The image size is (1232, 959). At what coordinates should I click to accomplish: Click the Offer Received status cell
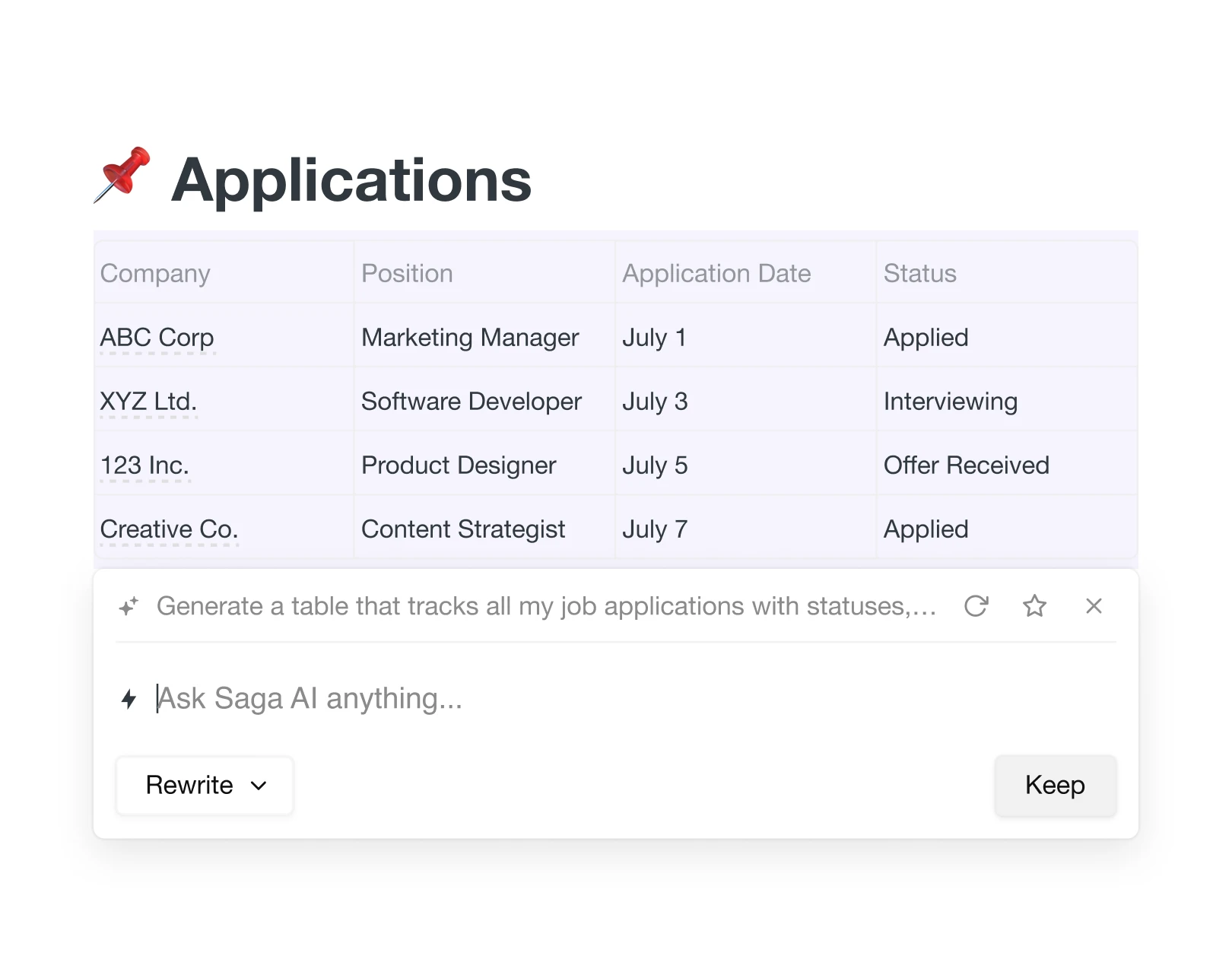pos(966,465)
